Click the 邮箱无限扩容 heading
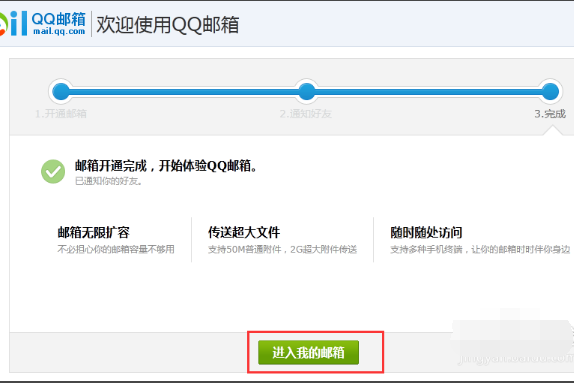Image resolution: width=574 pixels, height=383 pixels. click(94, 233)
